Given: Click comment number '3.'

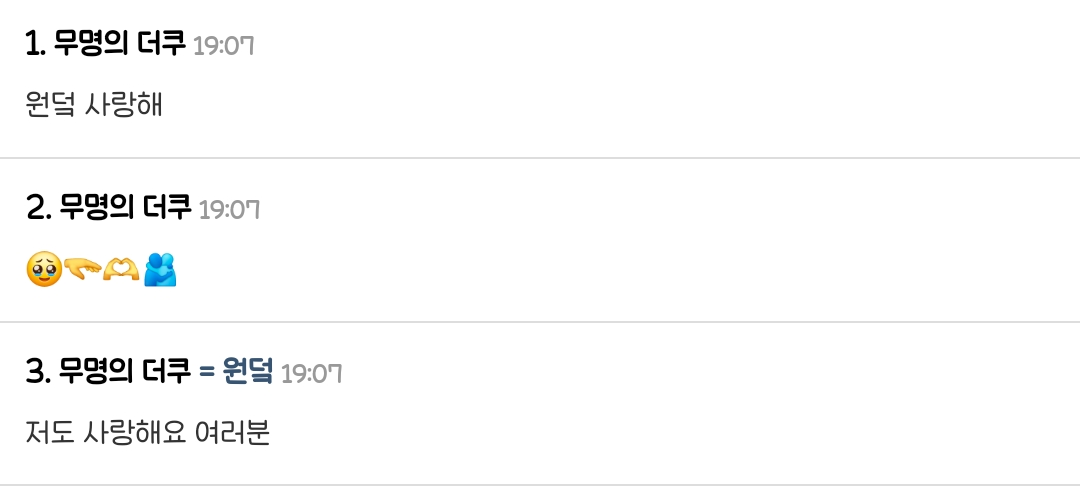Looking at the screenshot, I should point(39,372).
